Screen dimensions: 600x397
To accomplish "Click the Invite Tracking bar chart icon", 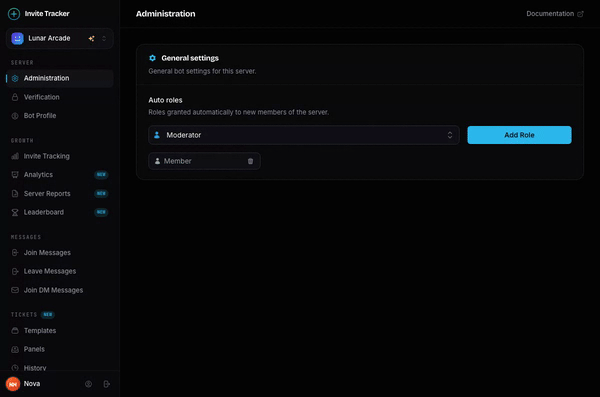I will 15,156.
